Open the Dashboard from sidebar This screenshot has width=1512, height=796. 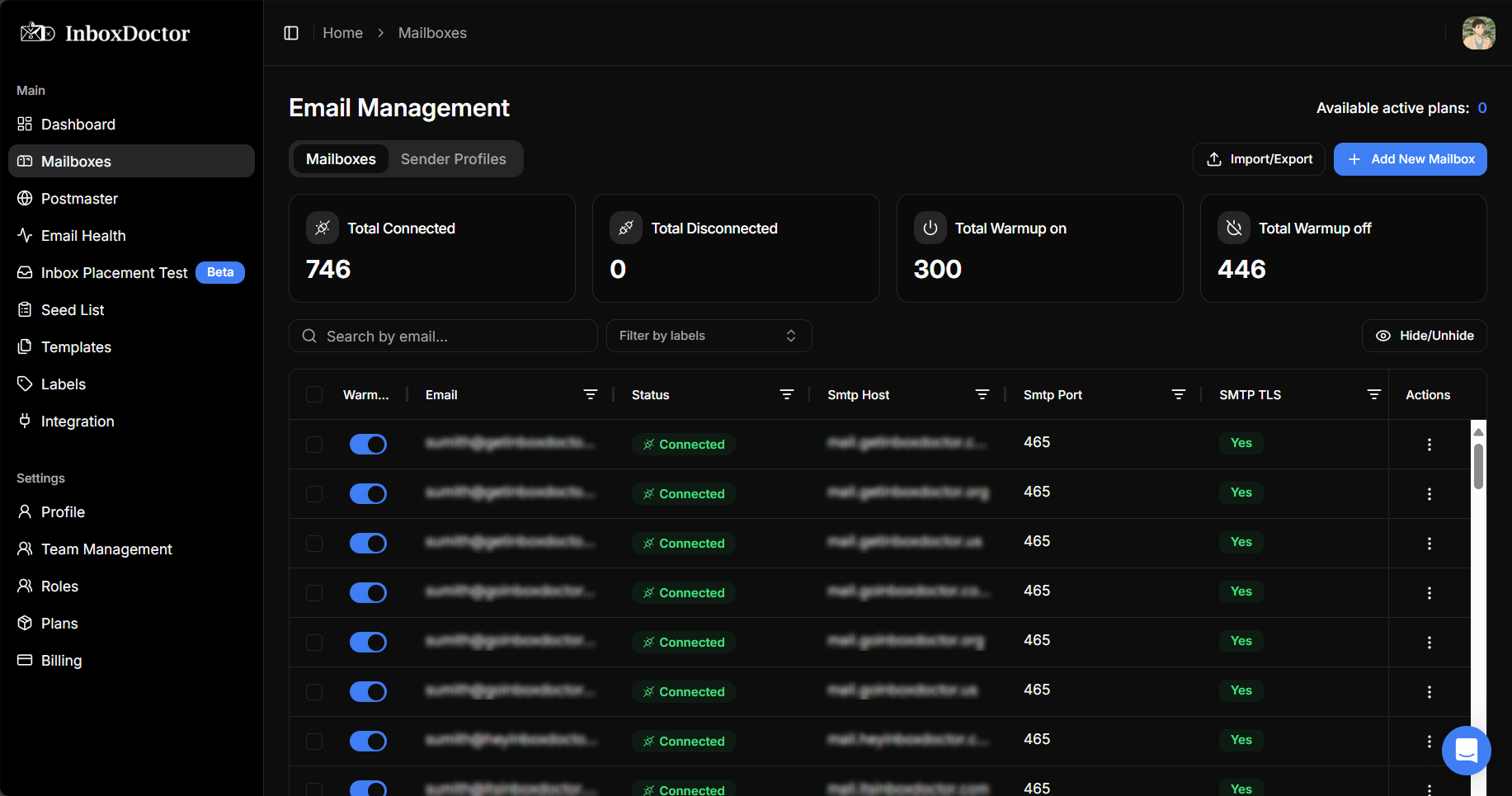pos(78,124)
